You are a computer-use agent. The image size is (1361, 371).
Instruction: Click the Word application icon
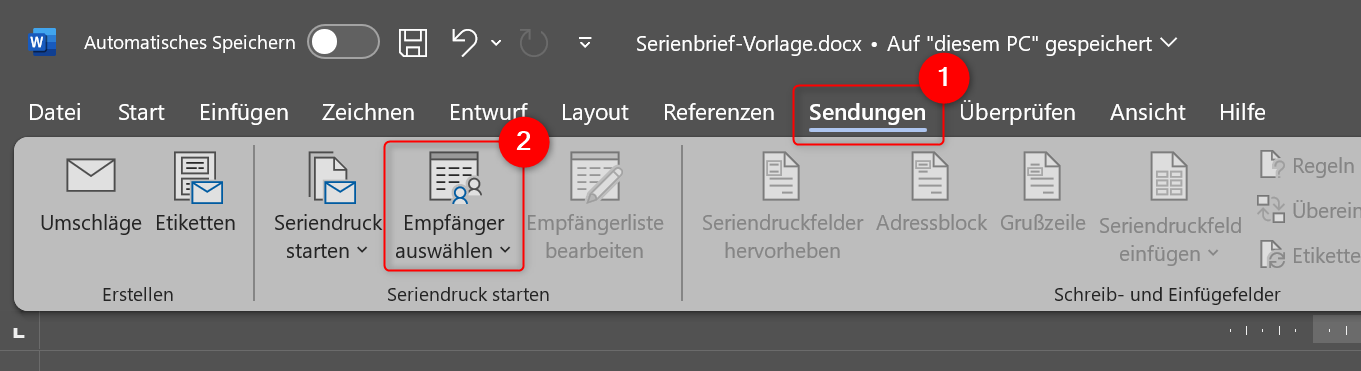42,43
